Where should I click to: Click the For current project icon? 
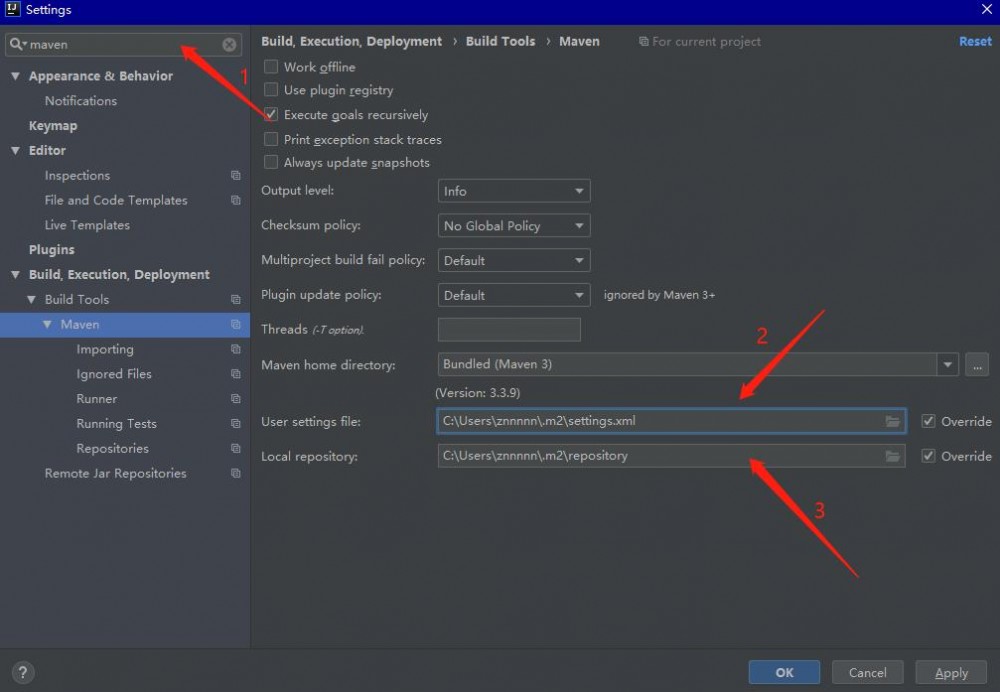pyautogui.click(x=643, y=41)
